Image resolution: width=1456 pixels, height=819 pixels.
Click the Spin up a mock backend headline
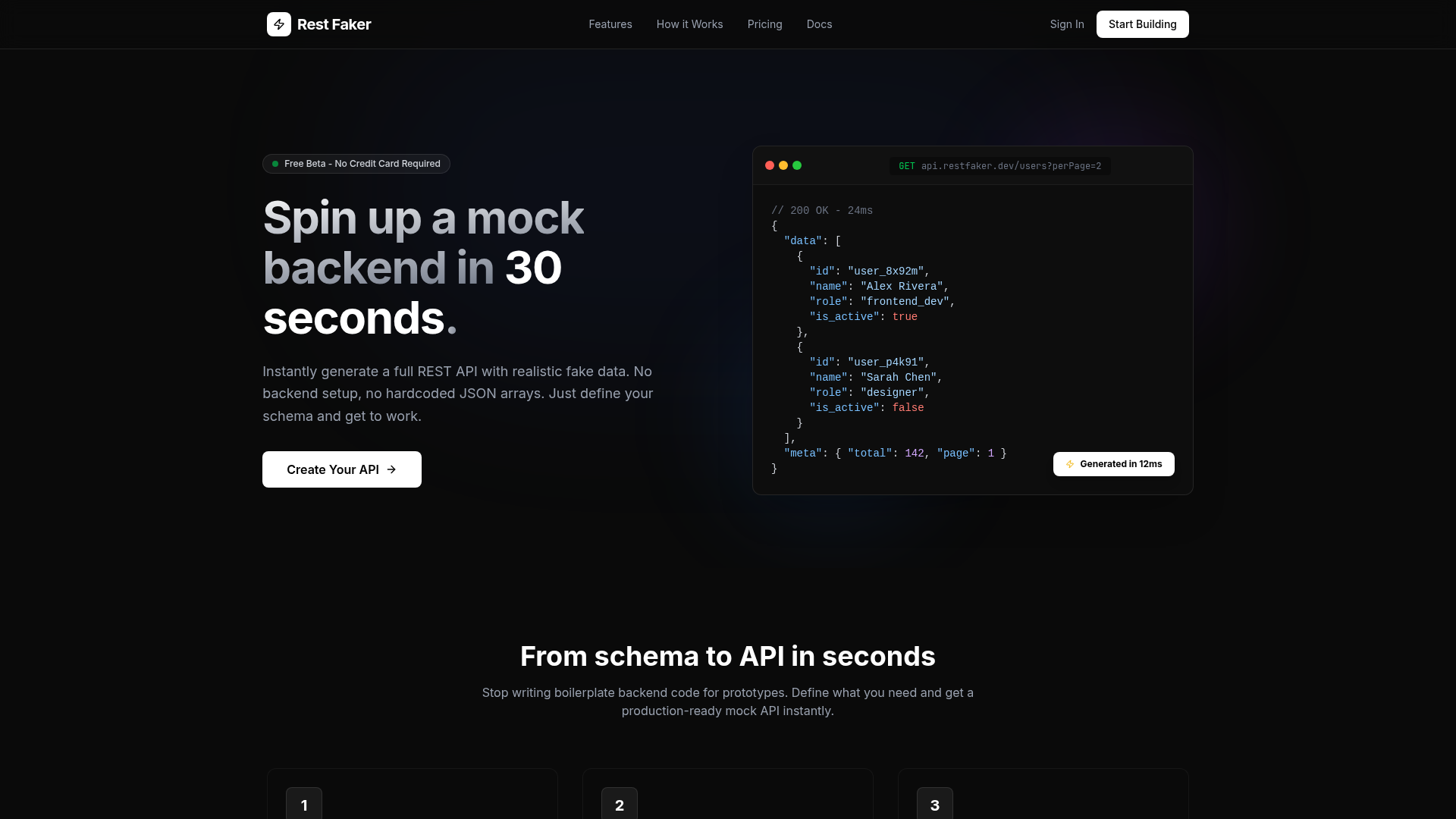[424, 267]
